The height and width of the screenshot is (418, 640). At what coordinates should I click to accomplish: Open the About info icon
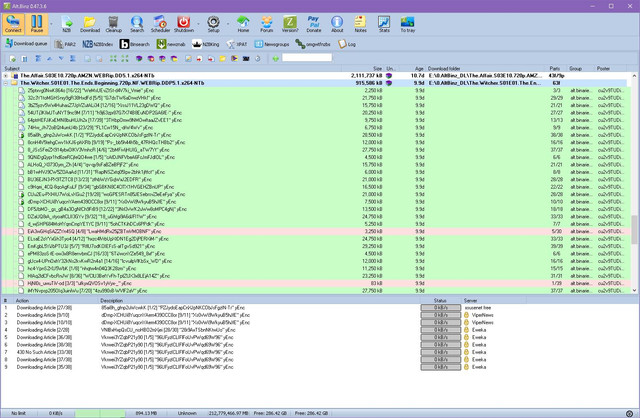pyautogui.click(x=337, y=24)
